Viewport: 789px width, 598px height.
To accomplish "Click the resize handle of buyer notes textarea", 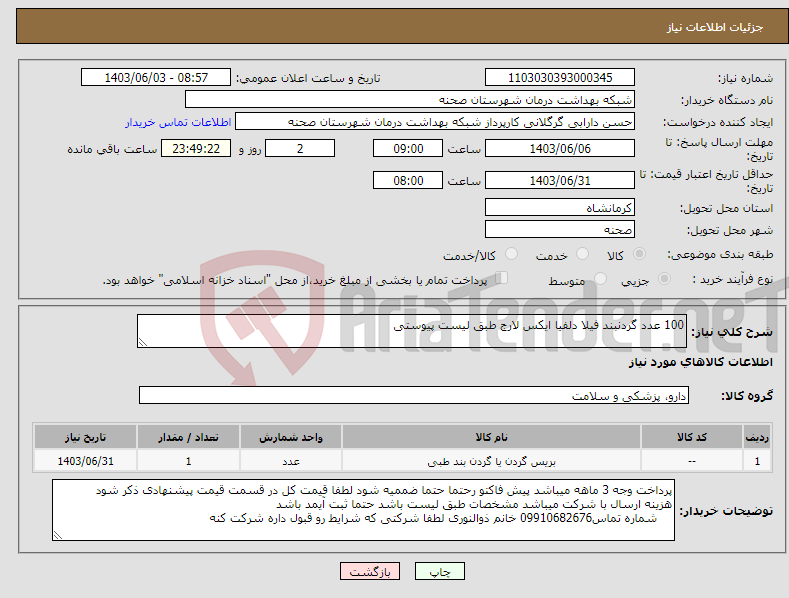I will click(58, 535).
